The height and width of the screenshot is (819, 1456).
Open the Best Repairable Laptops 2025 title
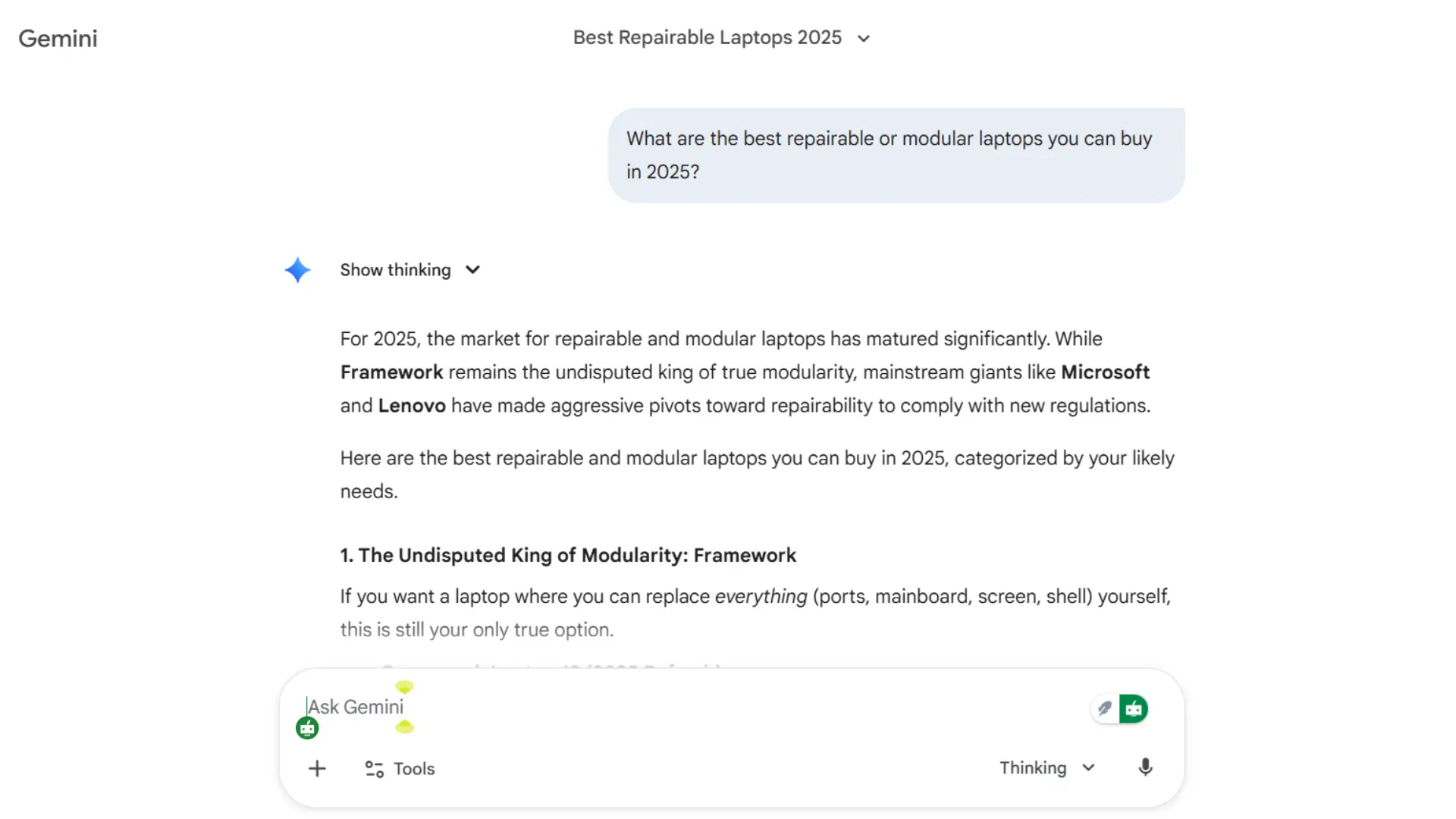click(x=707, y=38)
